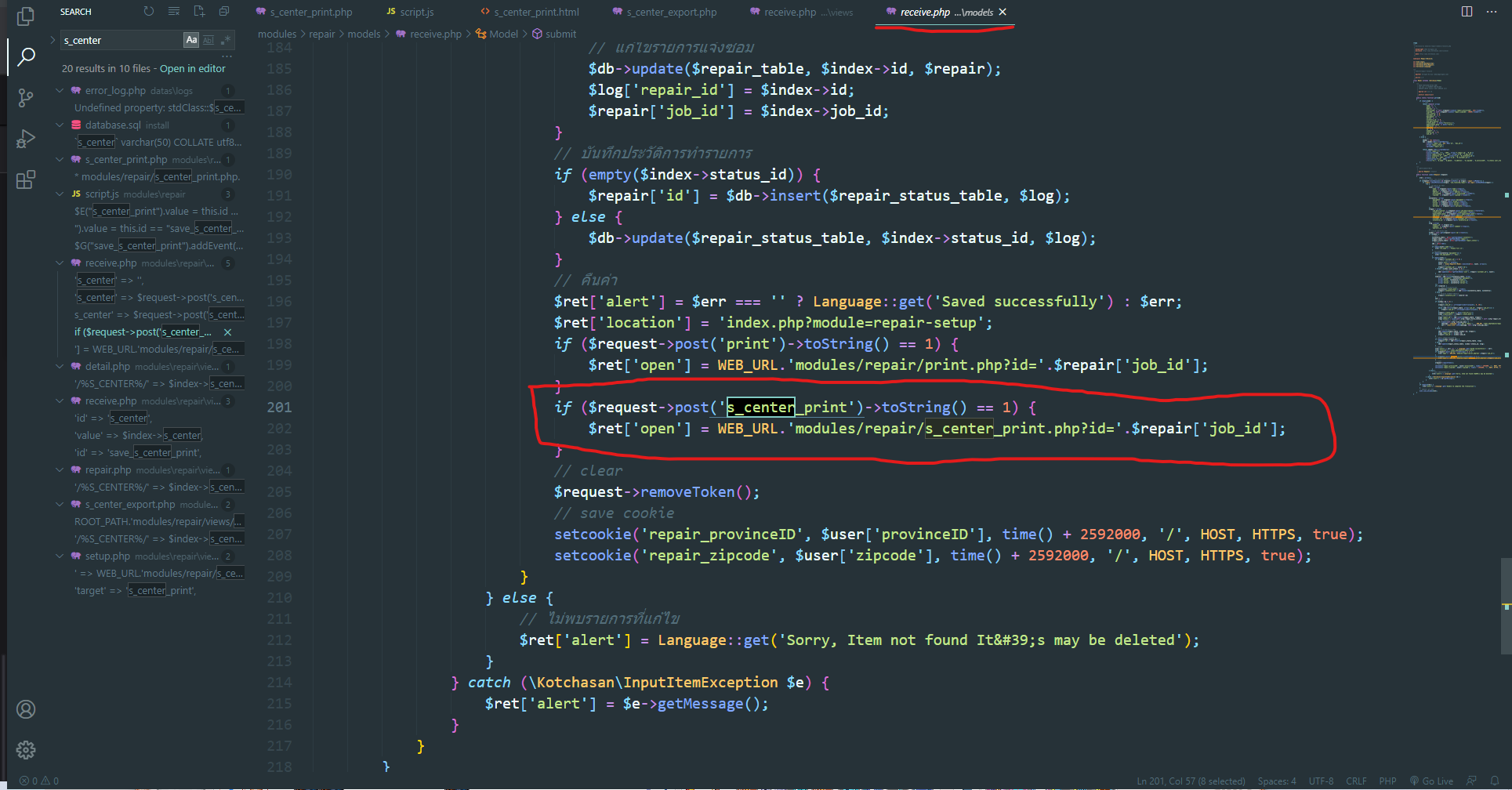The height and width of the screenshot is (790, 1512).
Task: Clear search results icon
Action: click(174, 11)
